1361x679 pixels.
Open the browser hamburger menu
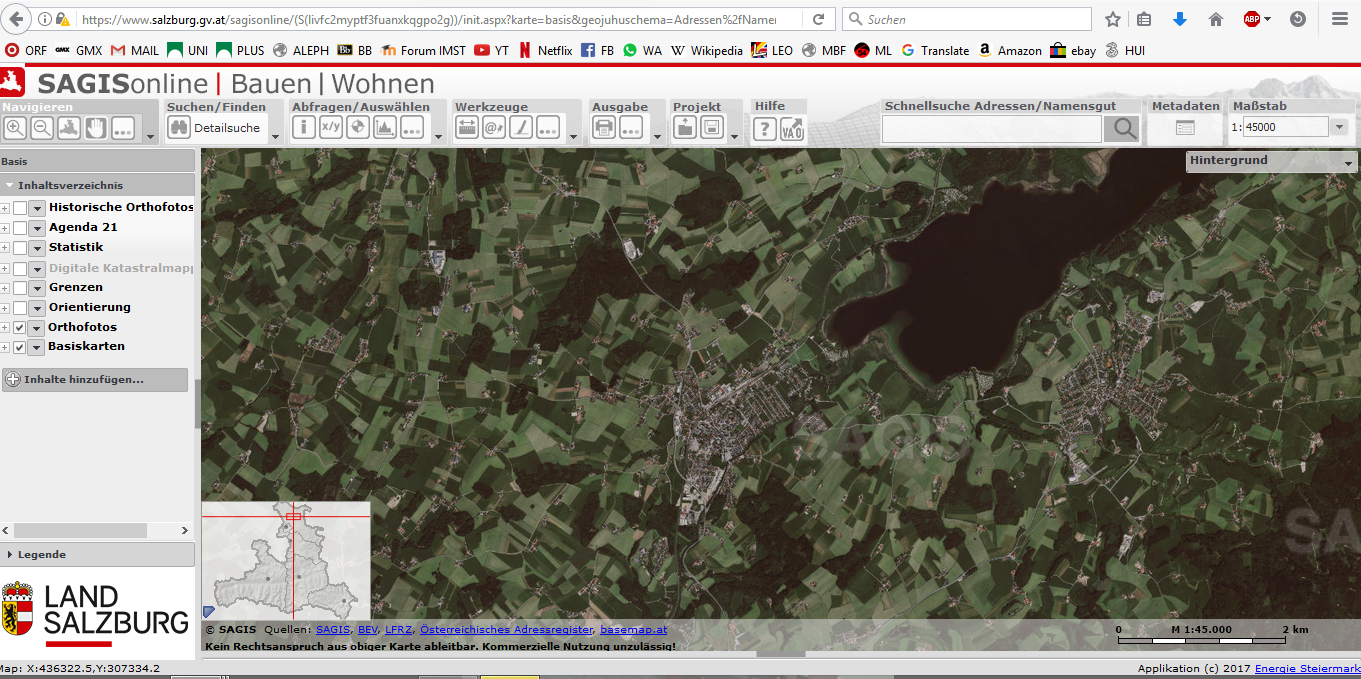tap(1341, 18)
